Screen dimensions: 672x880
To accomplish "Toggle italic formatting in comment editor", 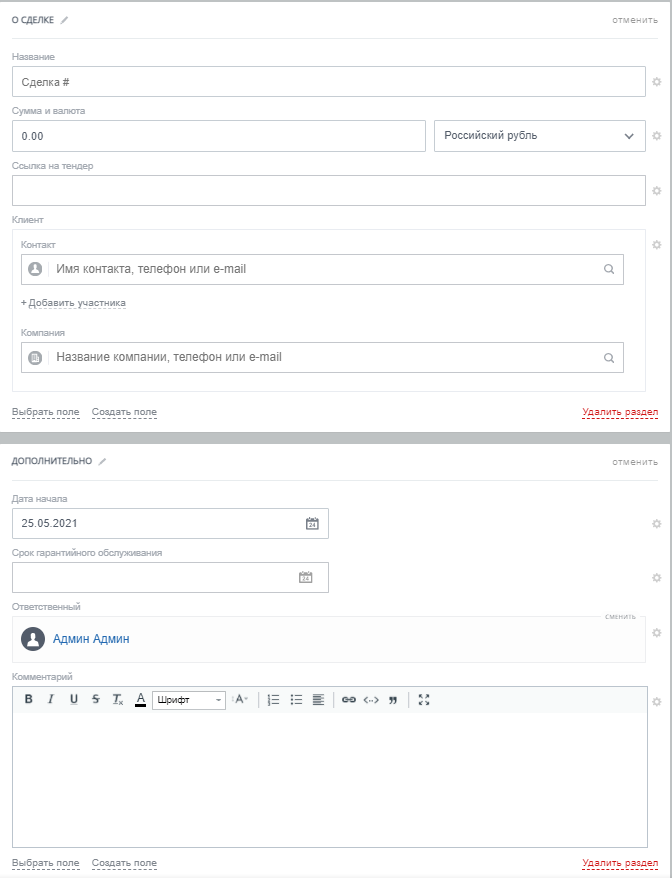I will [51, 700].
